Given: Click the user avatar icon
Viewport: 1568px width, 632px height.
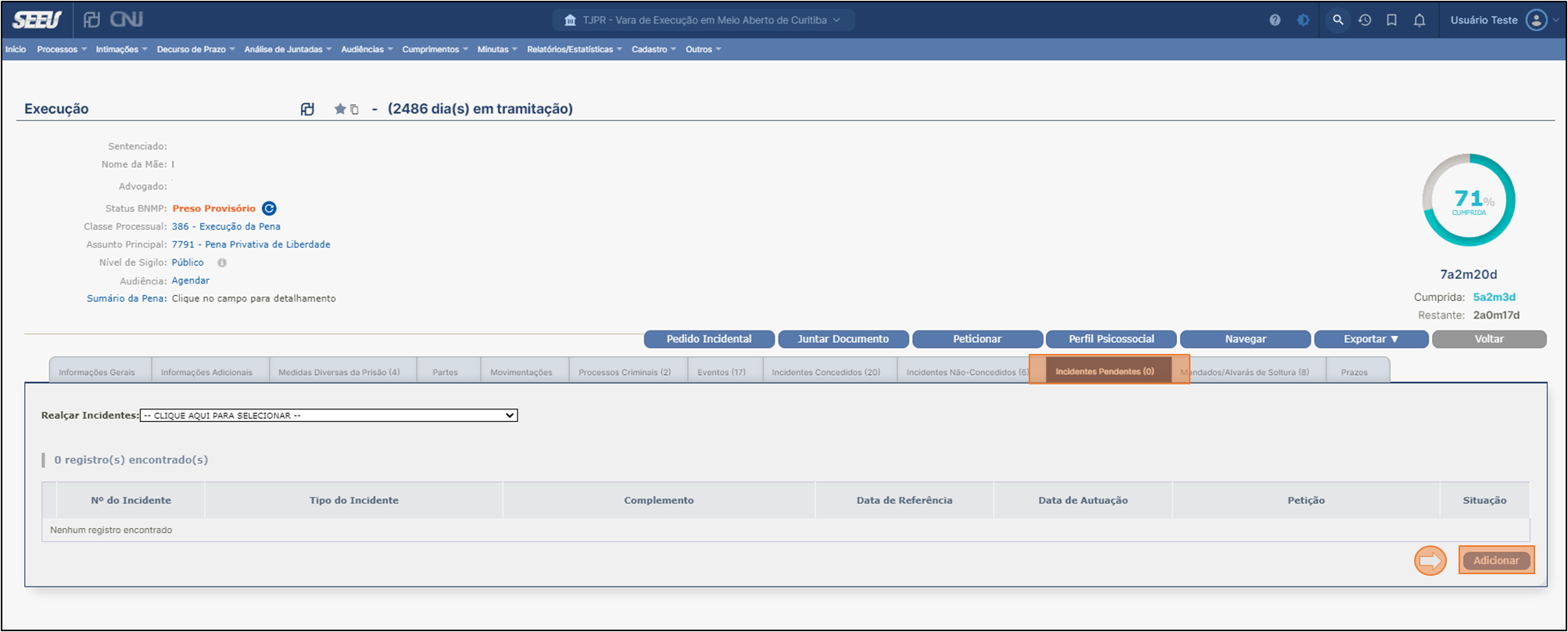Looking at the screenshot, I should pos(1537,20).
